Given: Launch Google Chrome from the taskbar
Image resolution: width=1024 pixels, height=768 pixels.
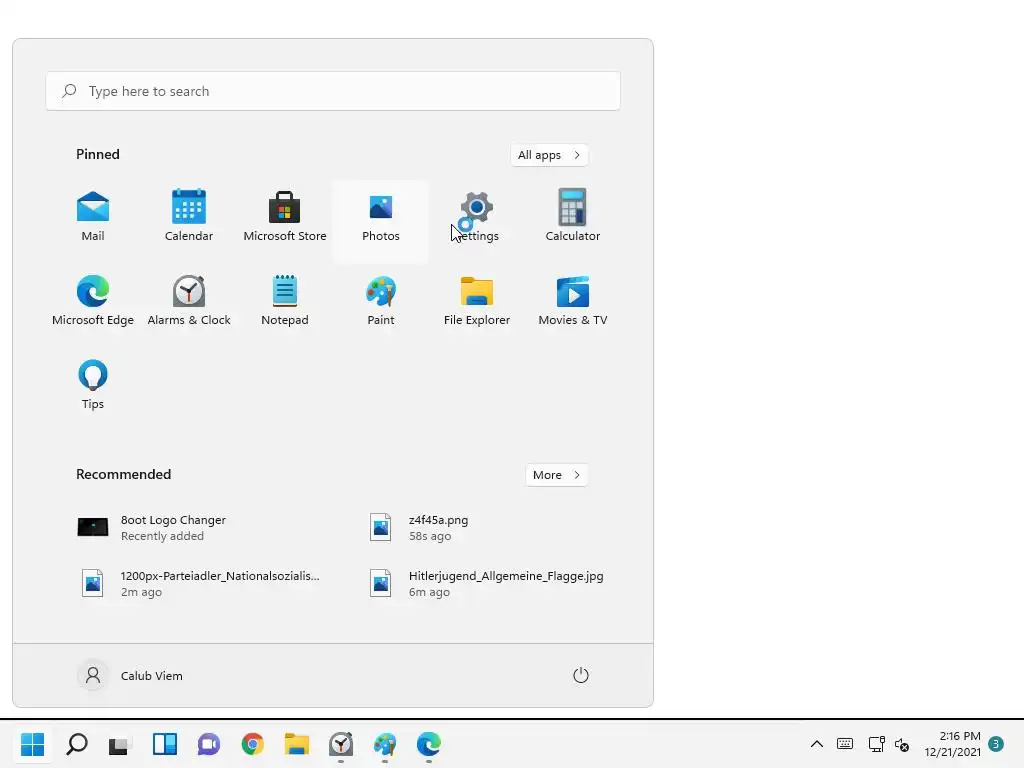Looking at the screenshot, I should pyautogui.click(x=253, y=744).
